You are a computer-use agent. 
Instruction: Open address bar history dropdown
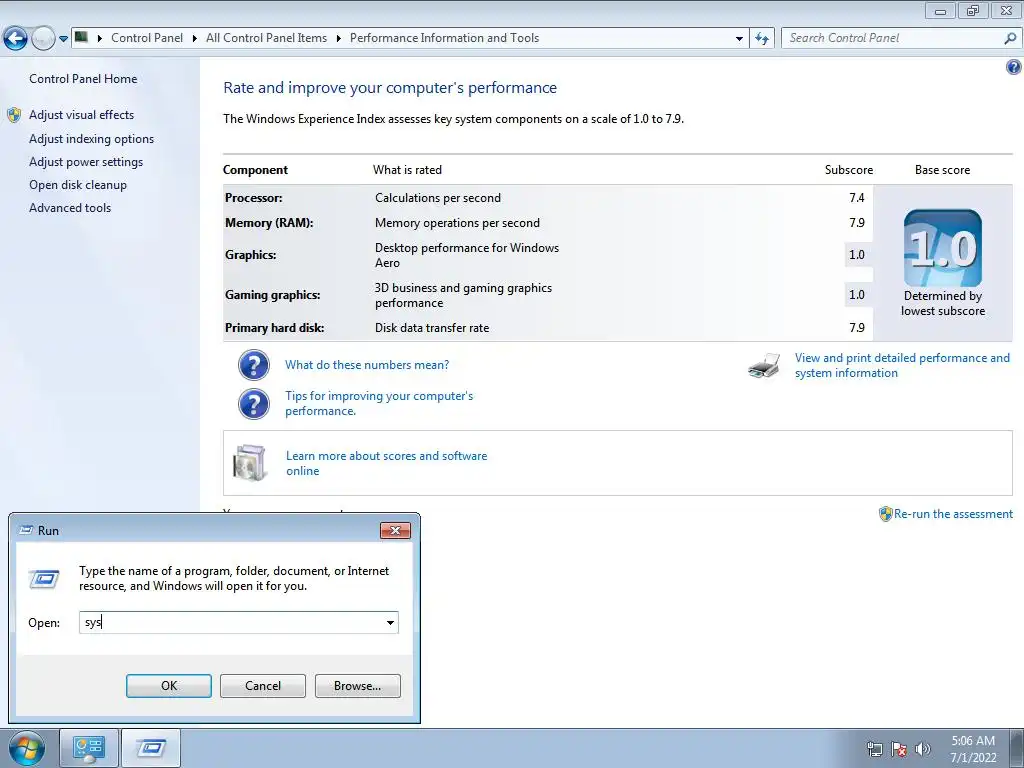[739, 39]
